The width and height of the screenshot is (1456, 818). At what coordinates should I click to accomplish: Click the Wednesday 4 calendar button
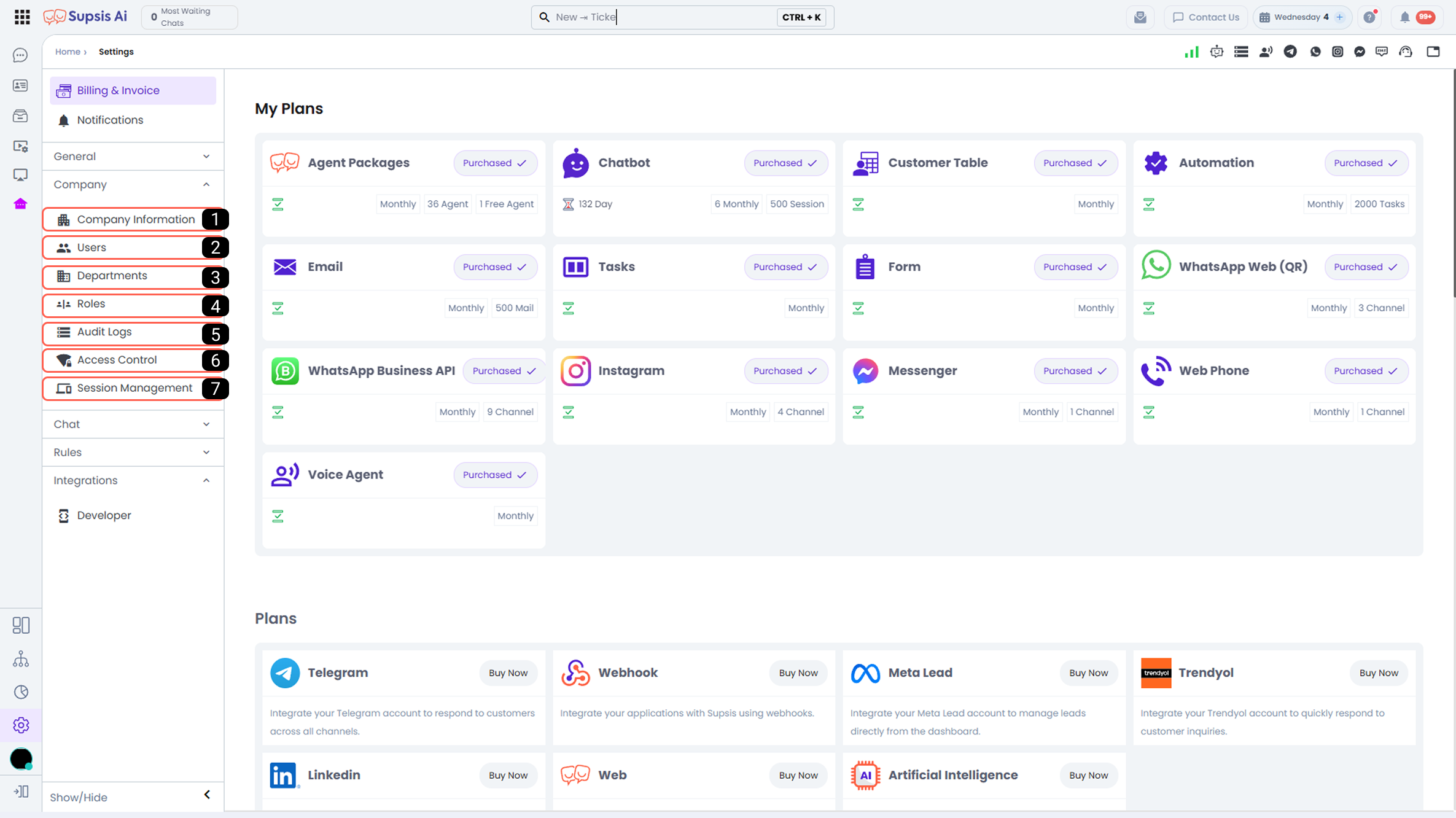[x=1301, y=17]
